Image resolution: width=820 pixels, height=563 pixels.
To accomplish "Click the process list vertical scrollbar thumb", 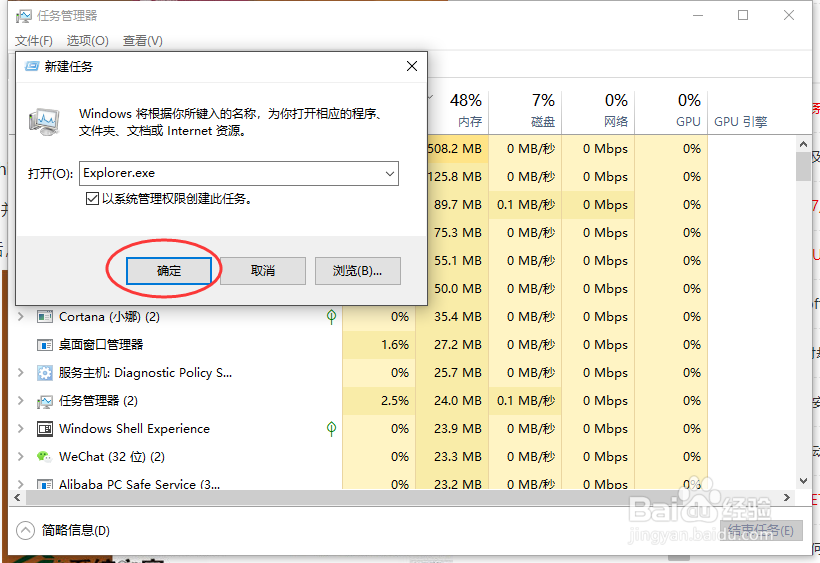I will pos(803,166).
